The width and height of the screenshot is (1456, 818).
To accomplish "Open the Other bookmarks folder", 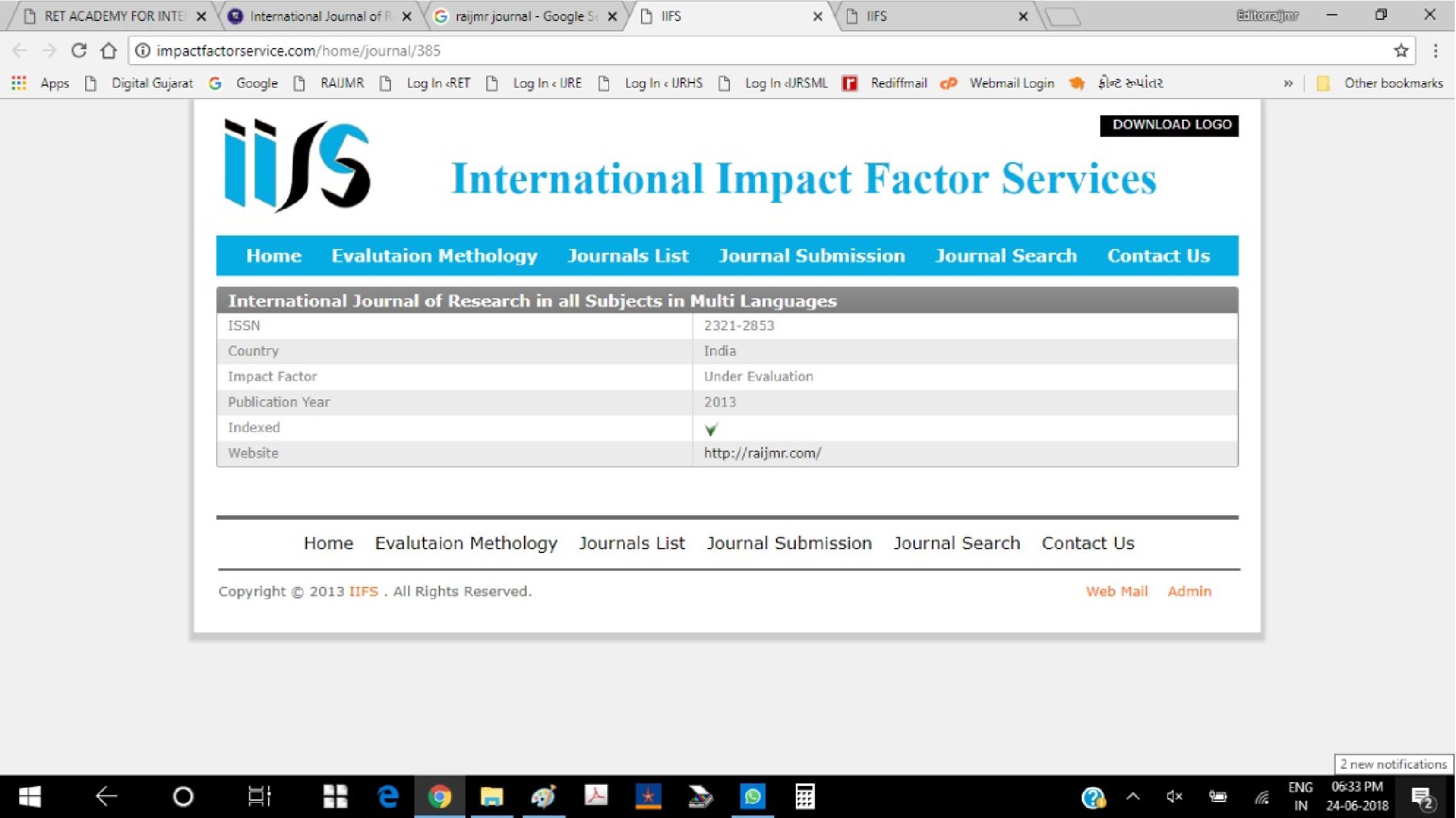I will [x=1382, y=83].
